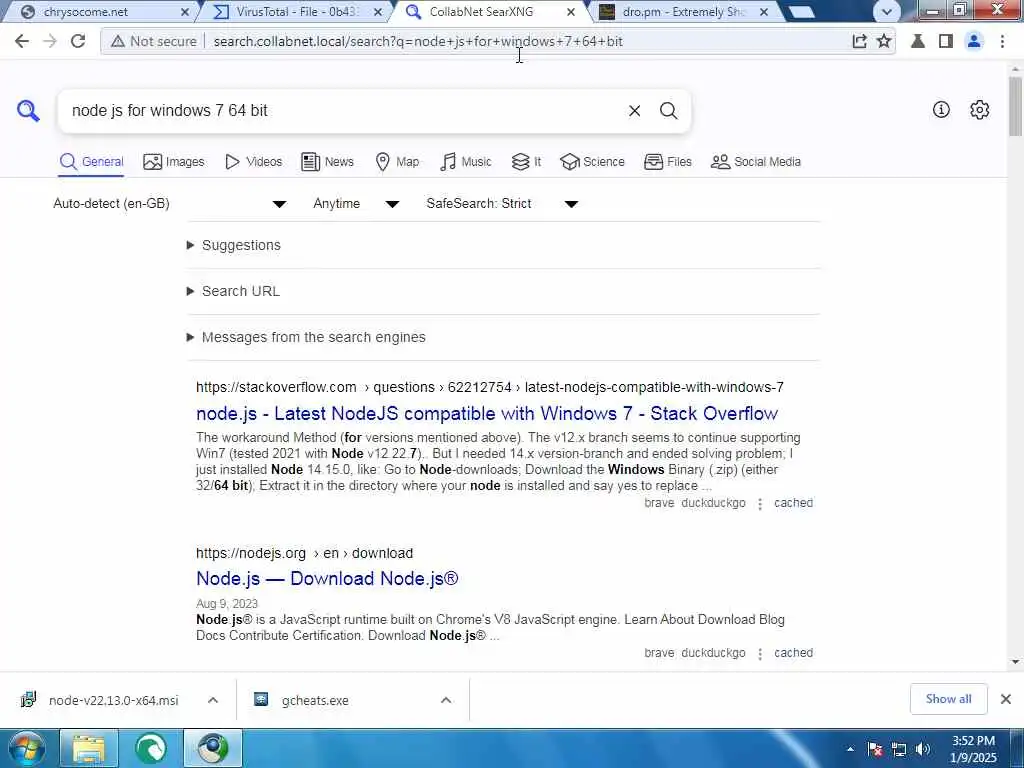Viewport: 1024px width, 768px height.
Task: Open the Windows Start menu
Action: 26,748
